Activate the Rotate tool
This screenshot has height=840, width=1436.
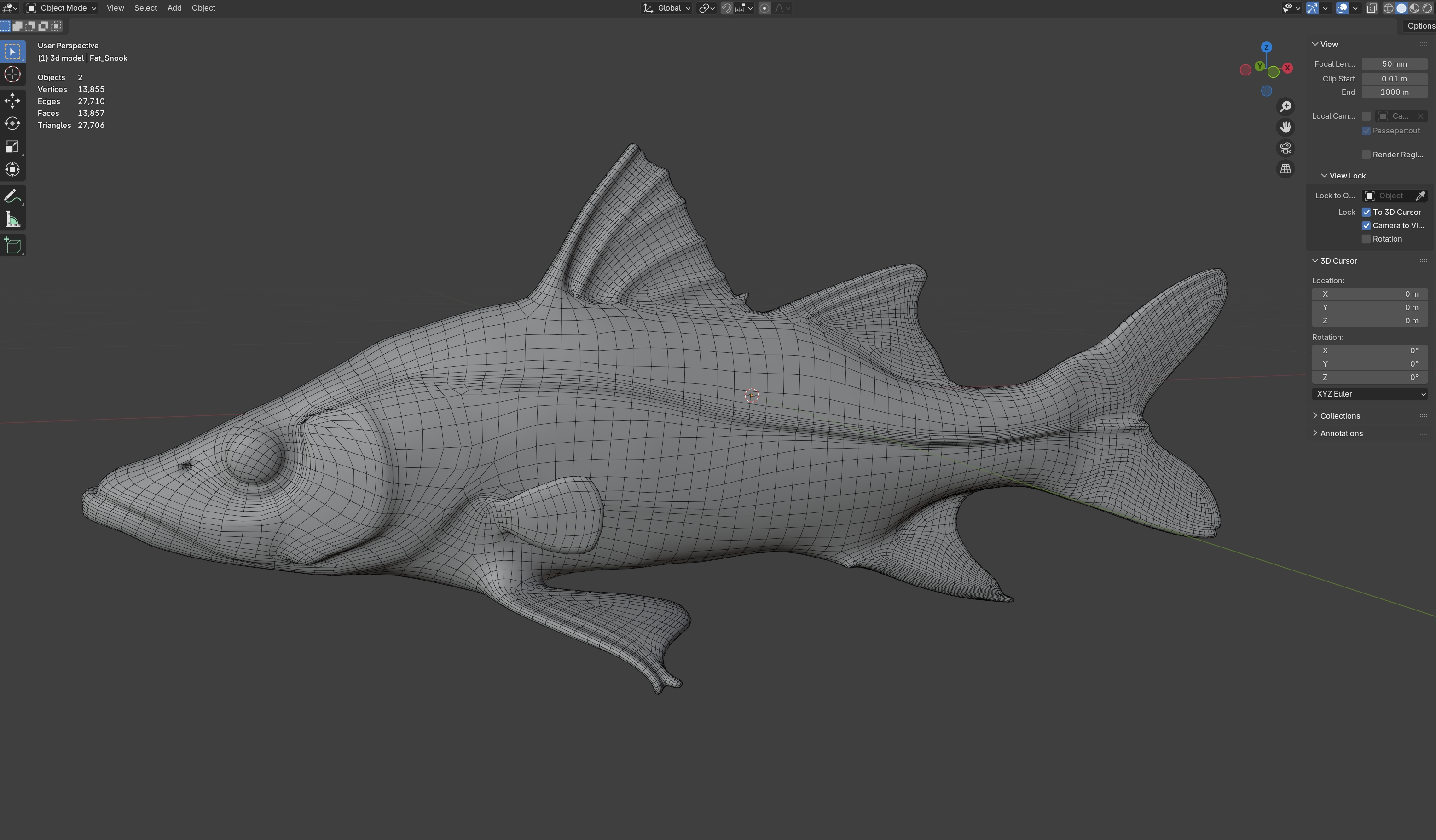pos(12,124)
